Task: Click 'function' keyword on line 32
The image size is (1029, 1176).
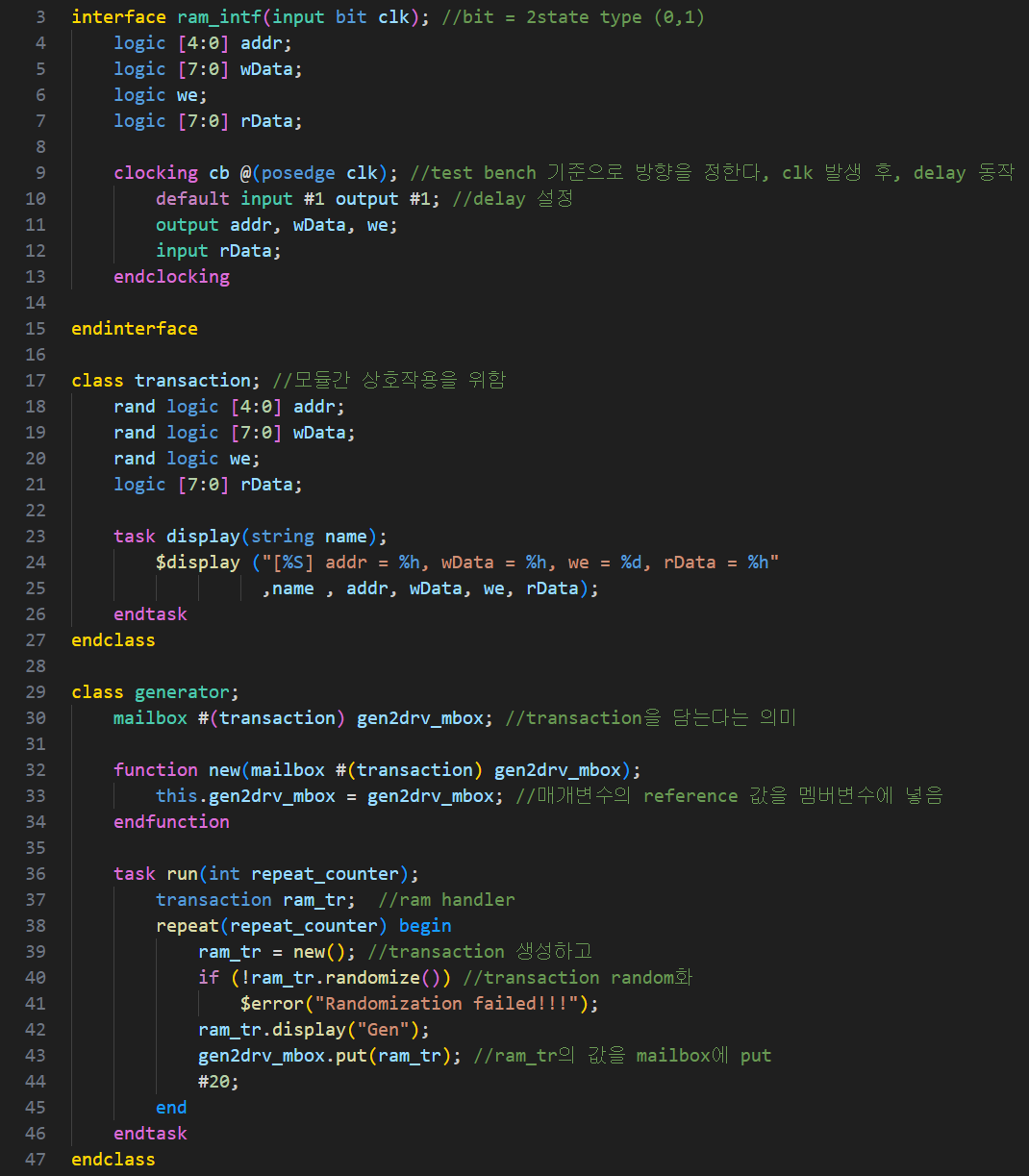Action: click(x=156, y=770)
